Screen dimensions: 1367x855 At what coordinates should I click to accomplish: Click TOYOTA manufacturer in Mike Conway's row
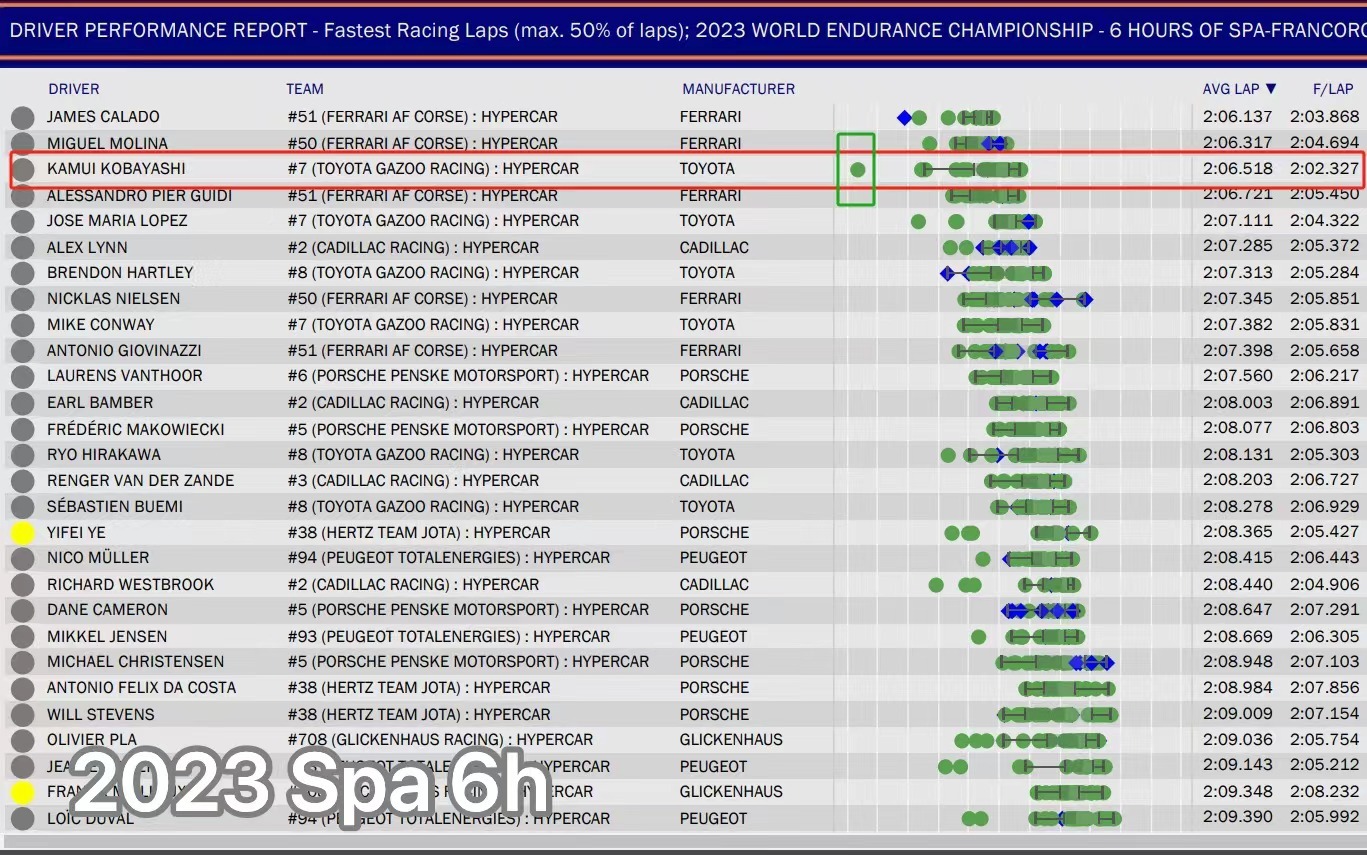tap(707, 325)
